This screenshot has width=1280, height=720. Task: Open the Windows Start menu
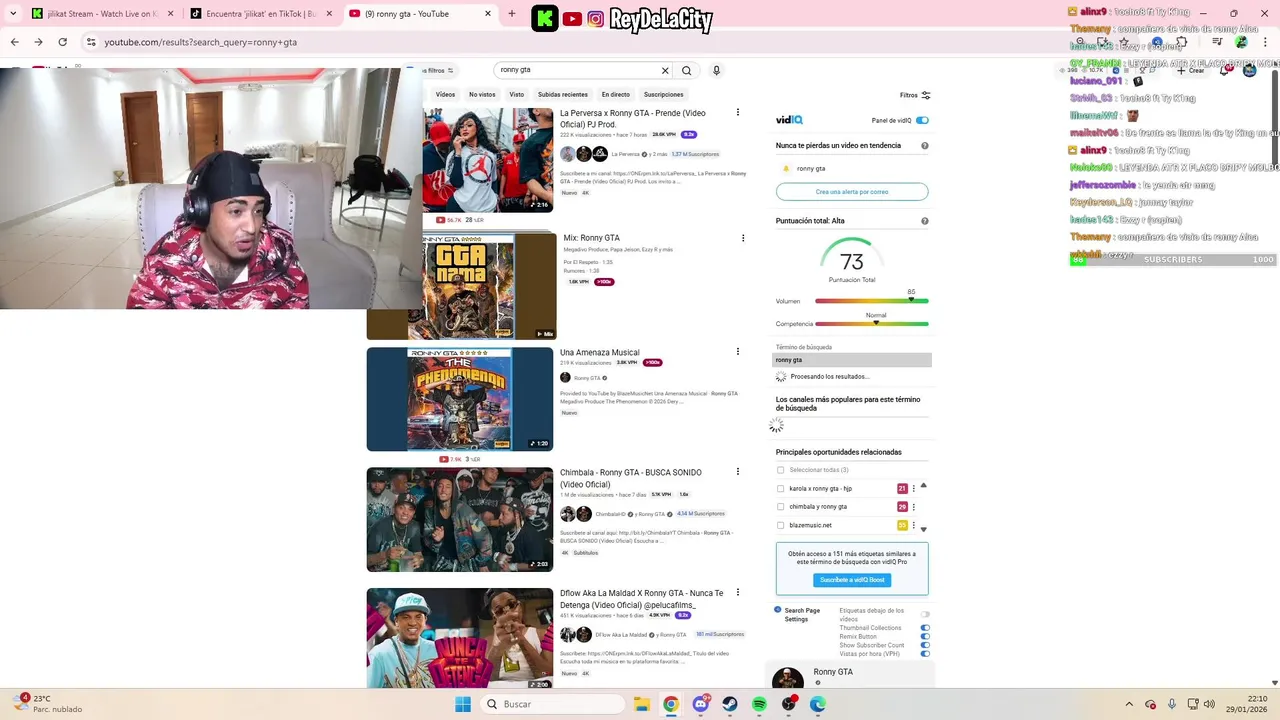coord(463,704)
